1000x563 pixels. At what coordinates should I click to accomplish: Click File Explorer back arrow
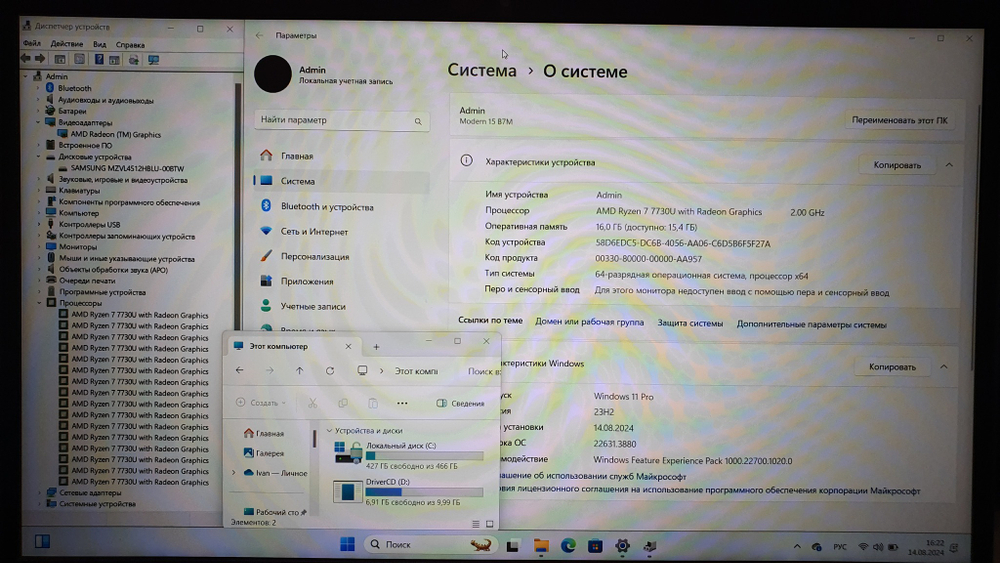[x=240, y=370]
